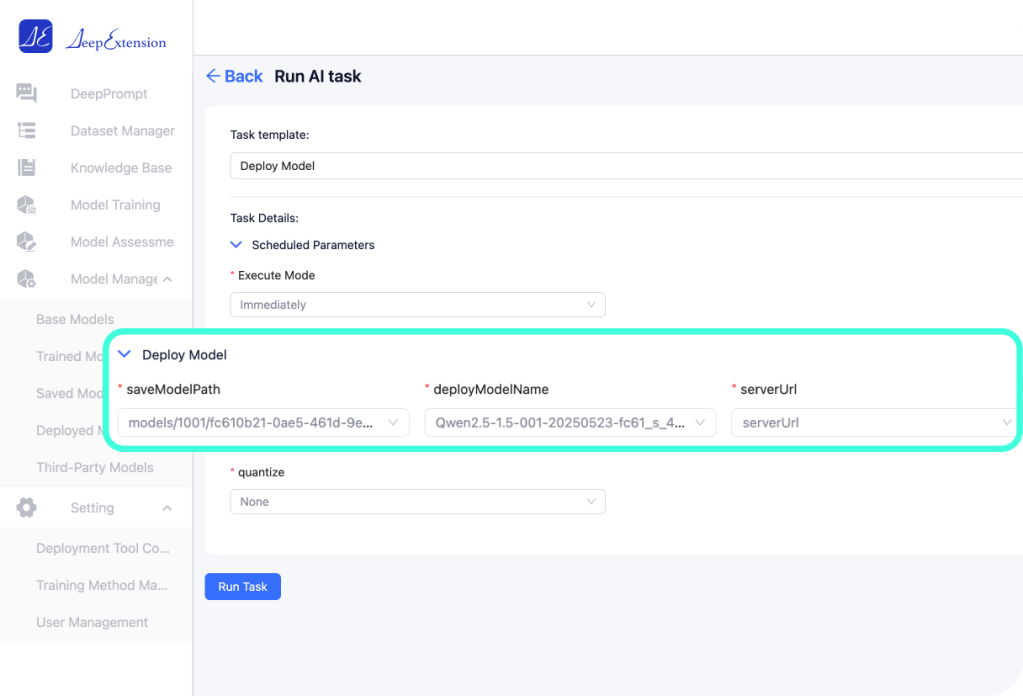Open Base Models in sidebar
The image size is (1023, 696).
tap(75, 319)
